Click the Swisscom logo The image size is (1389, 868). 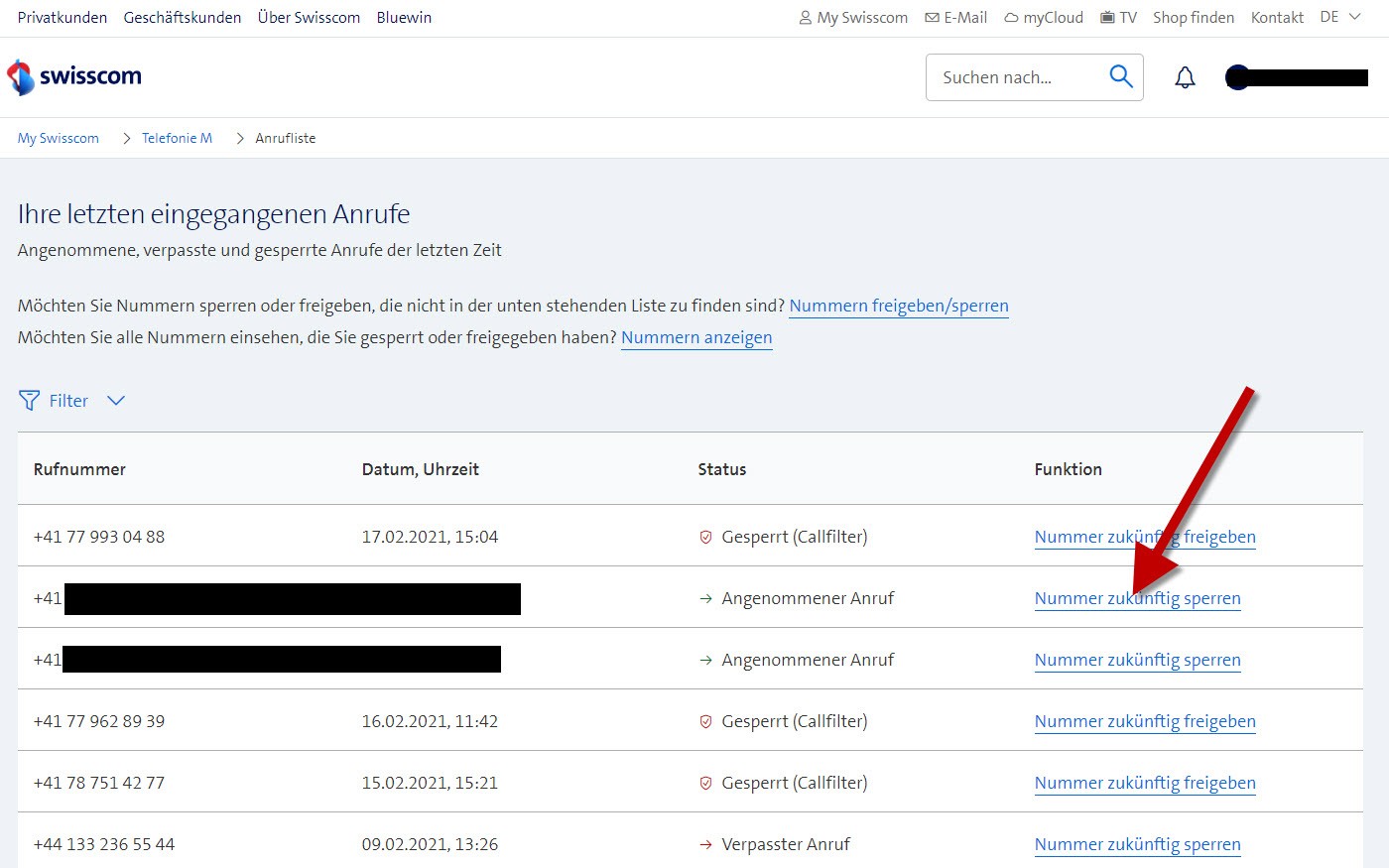pos(74,76)
